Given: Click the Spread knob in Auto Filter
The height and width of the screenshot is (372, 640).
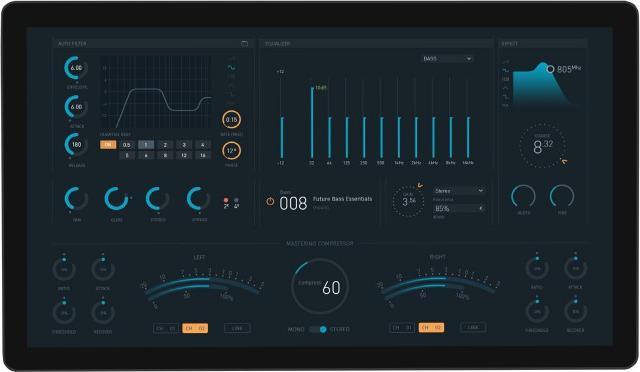Looking at the screenshot, I should click(198, 199).
